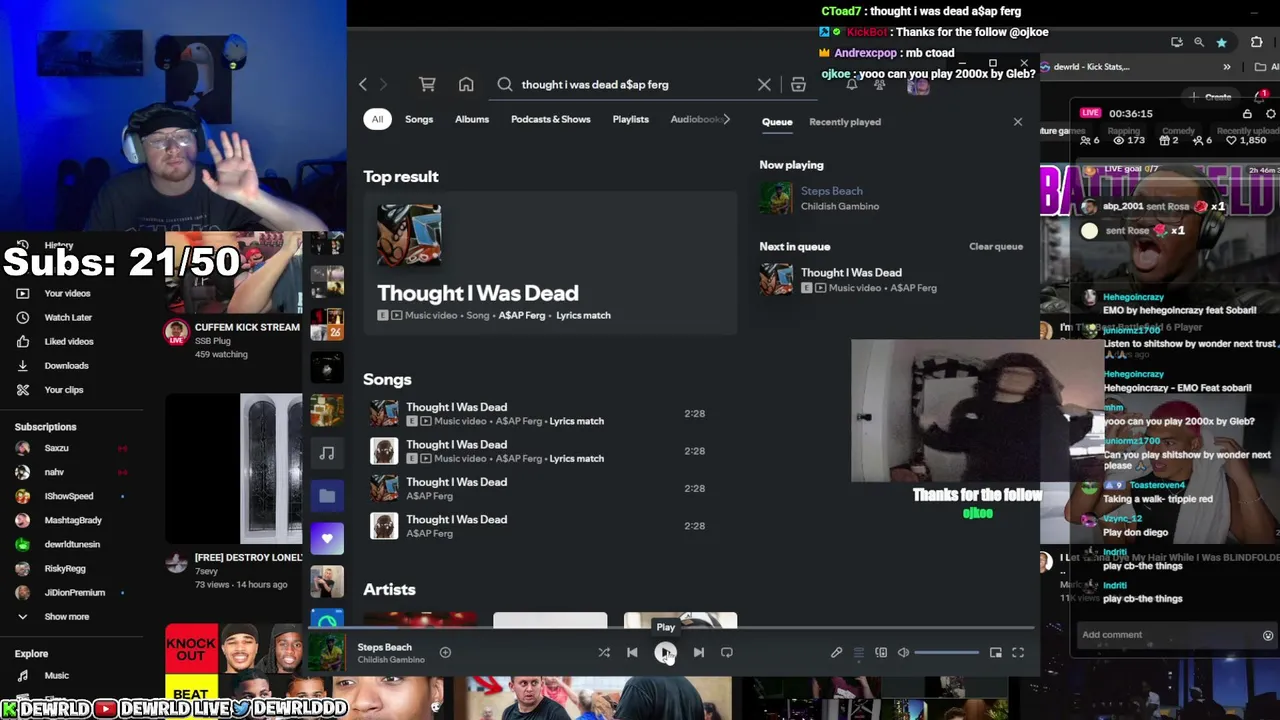Click browser zoom magnifier icon

[1199, 42]
